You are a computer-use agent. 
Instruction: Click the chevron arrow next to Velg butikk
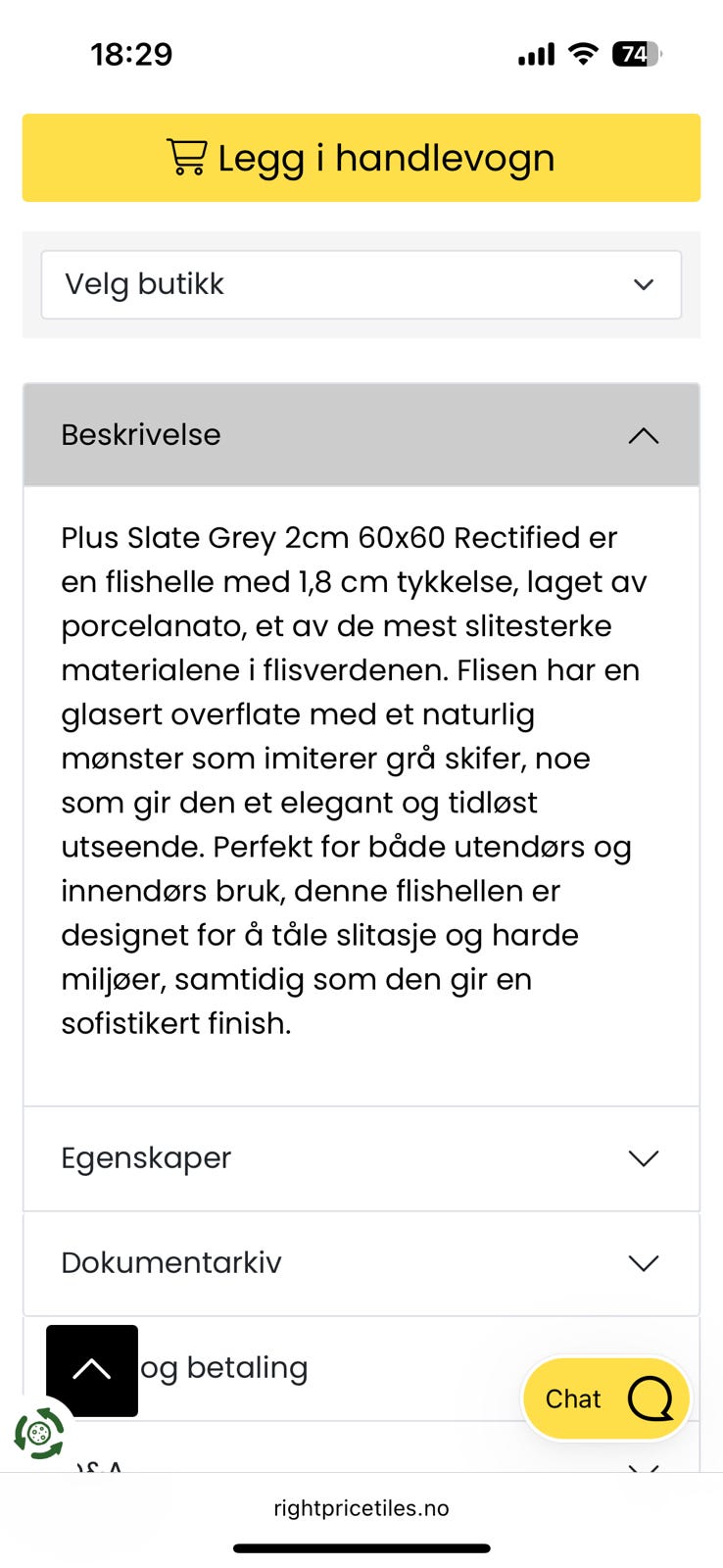(644, 284)
